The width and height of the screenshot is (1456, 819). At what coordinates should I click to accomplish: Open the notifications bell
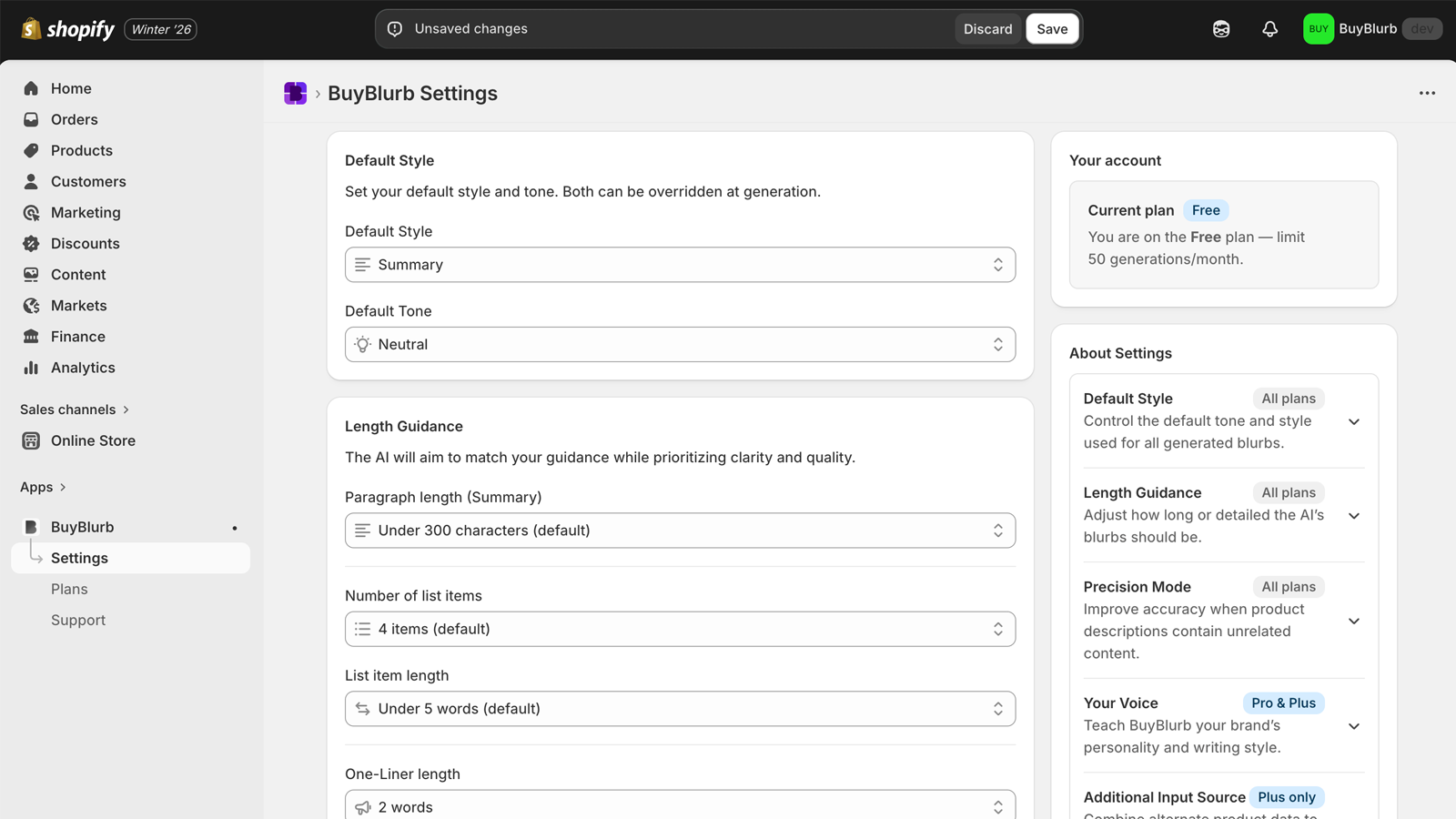[x=1269, y=28]
